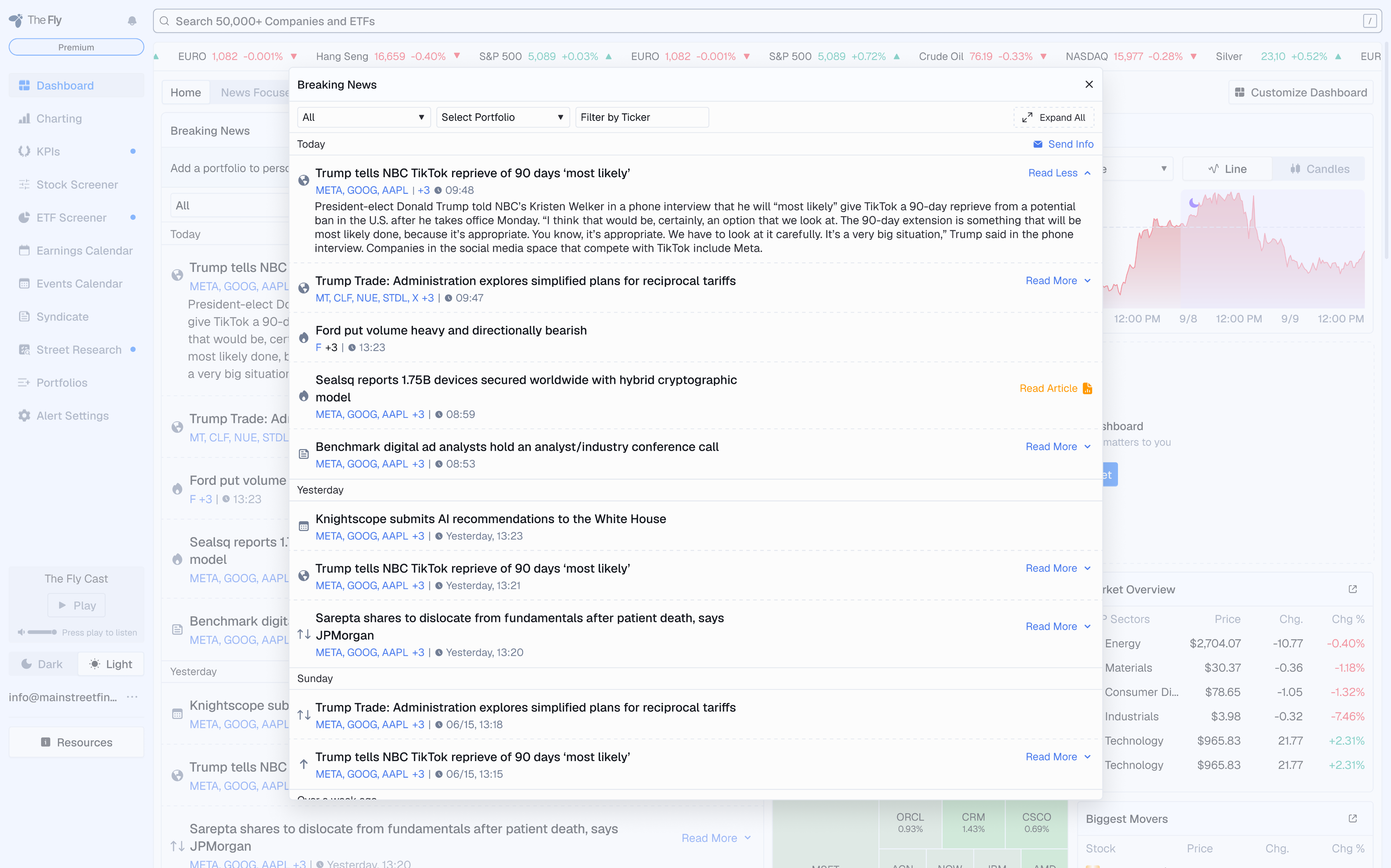Image resolution: width=1391 pixels, height=868 pixels.
Task: Click the Portfolios icon in sidebar
Action: 24,382
